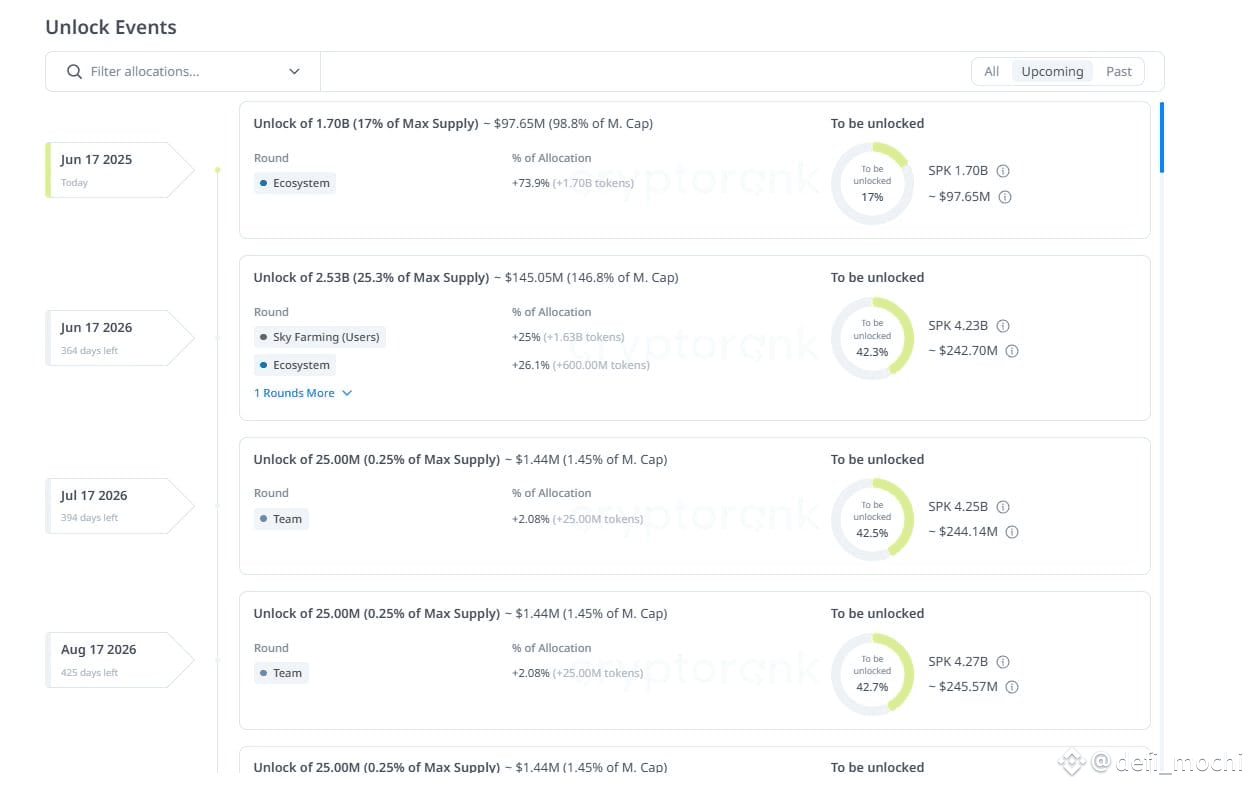Click Ecosystem tag in Jun 17 2026 card
The height and width of the screenshot is (787, 1251).
tap(295, 365)
